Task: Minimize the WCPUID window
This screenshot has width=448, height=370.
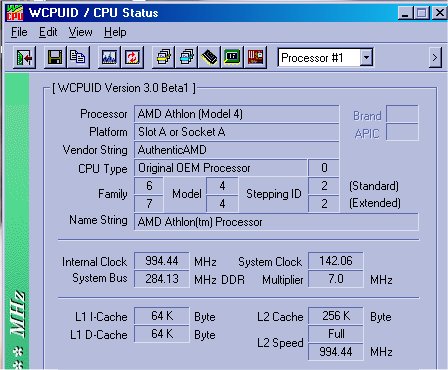Action: (406, 13)
